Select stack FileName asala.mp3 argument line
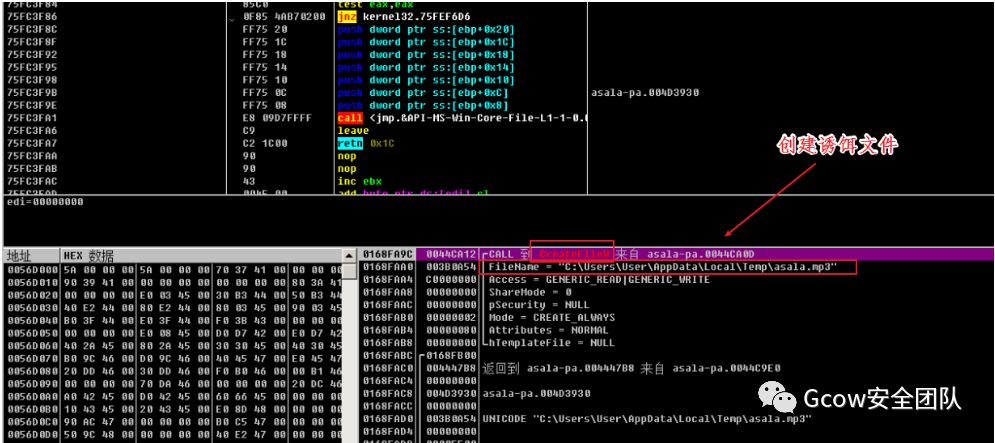This screenshot has height=443, width=995. click(x=662, y=267)
